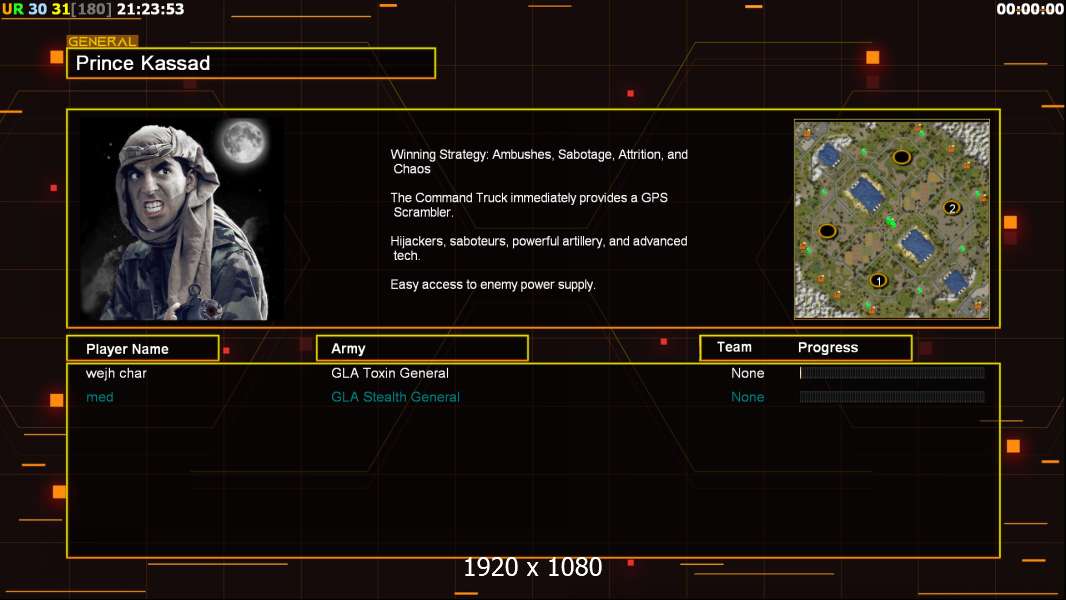
Task: Click the Prince Kassad general name box
Action: pyautogui.click(x=251, y=63)
